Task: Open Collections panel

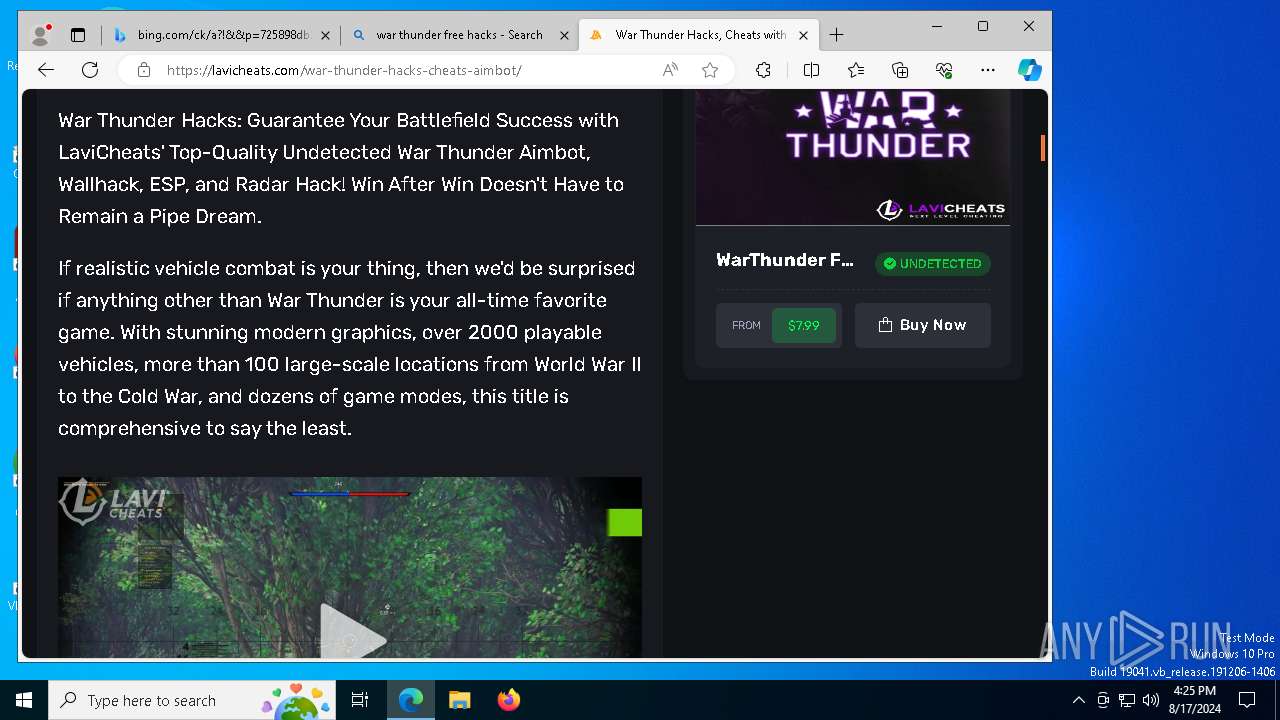Action: pyautogui.click(x=900, y=70)
